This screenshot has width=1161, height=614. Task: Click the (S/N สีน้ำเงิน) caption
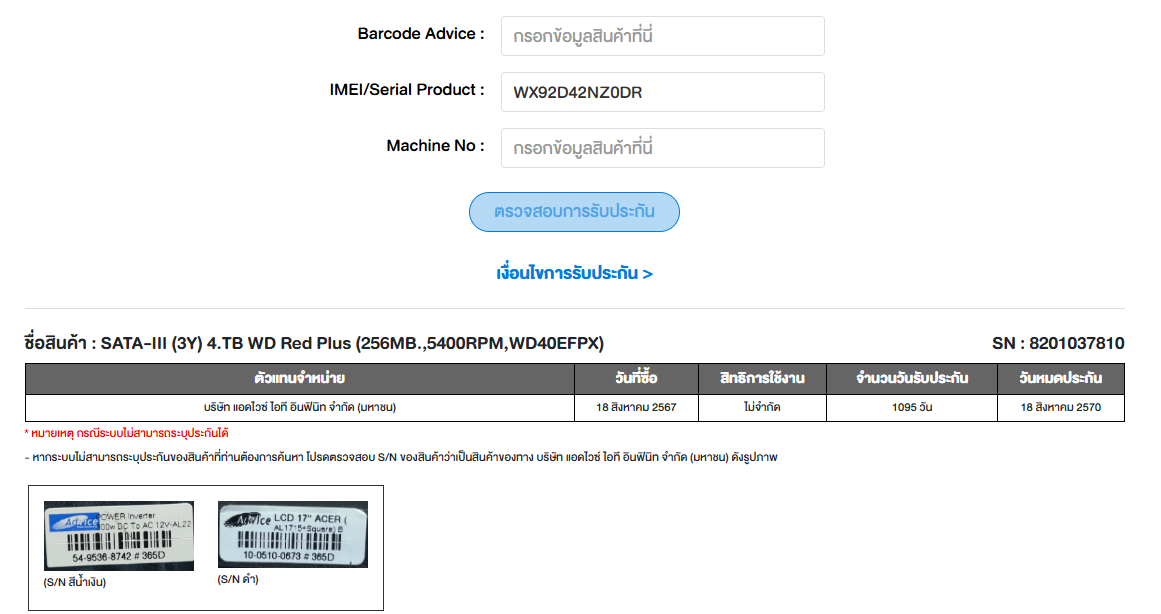75,582
